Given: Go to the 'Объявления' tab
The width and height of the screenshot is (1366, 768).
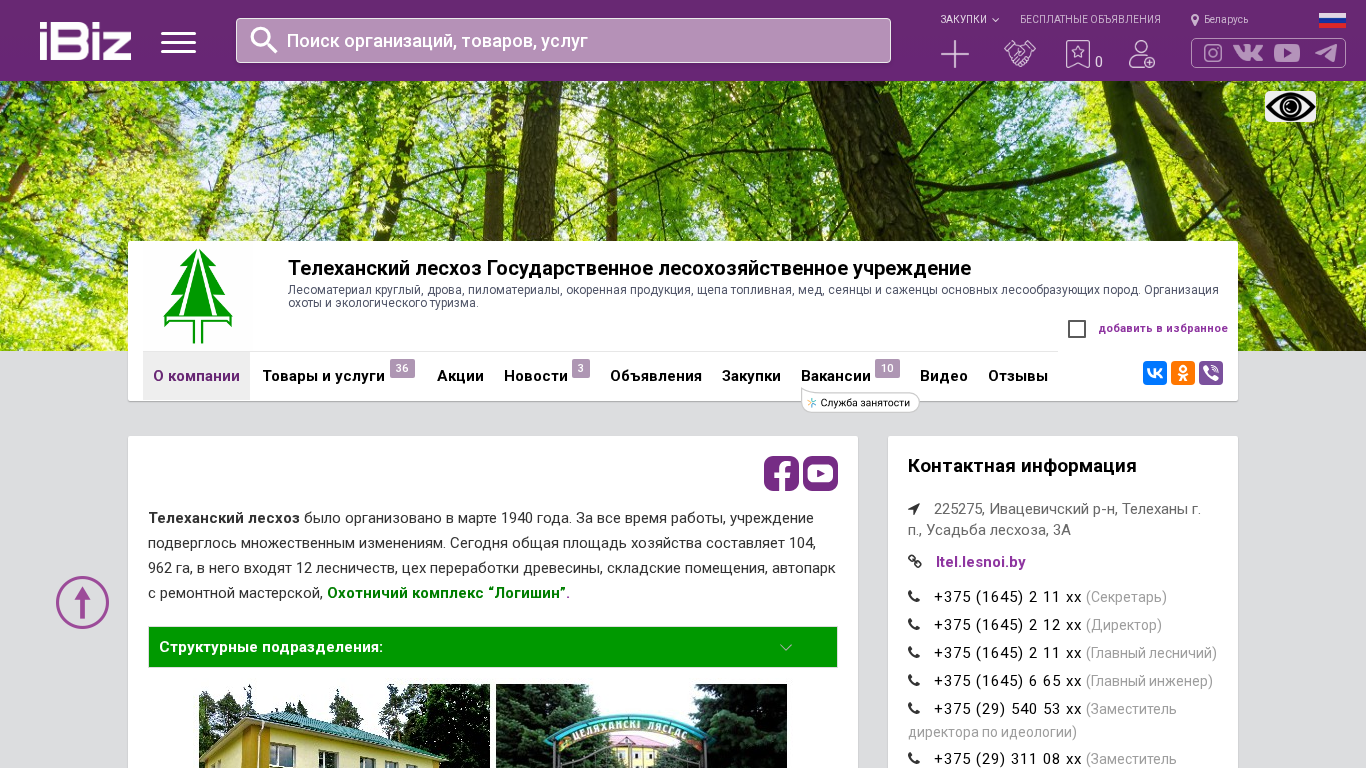Looking at the screenshot, I should (x=656, y=376).
